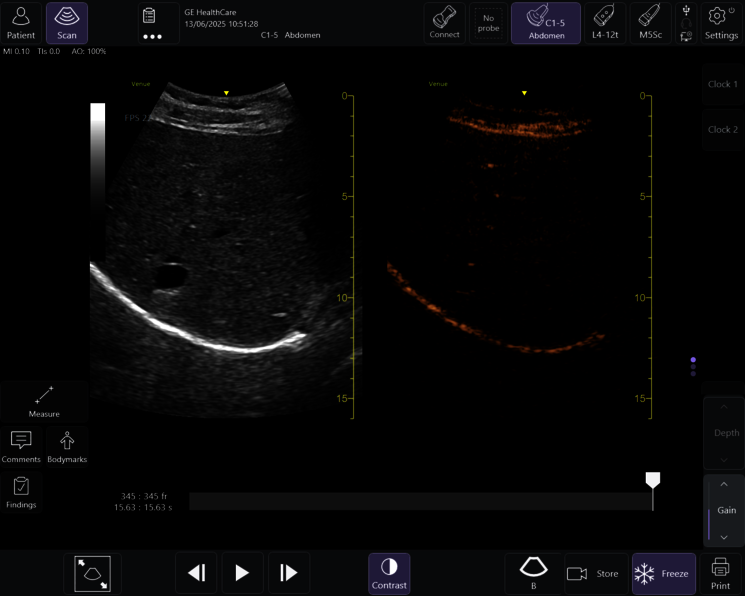Screen dimensions: 745x596
Task: Decrease Gain with the down chevron
Action: coord(725,537)
